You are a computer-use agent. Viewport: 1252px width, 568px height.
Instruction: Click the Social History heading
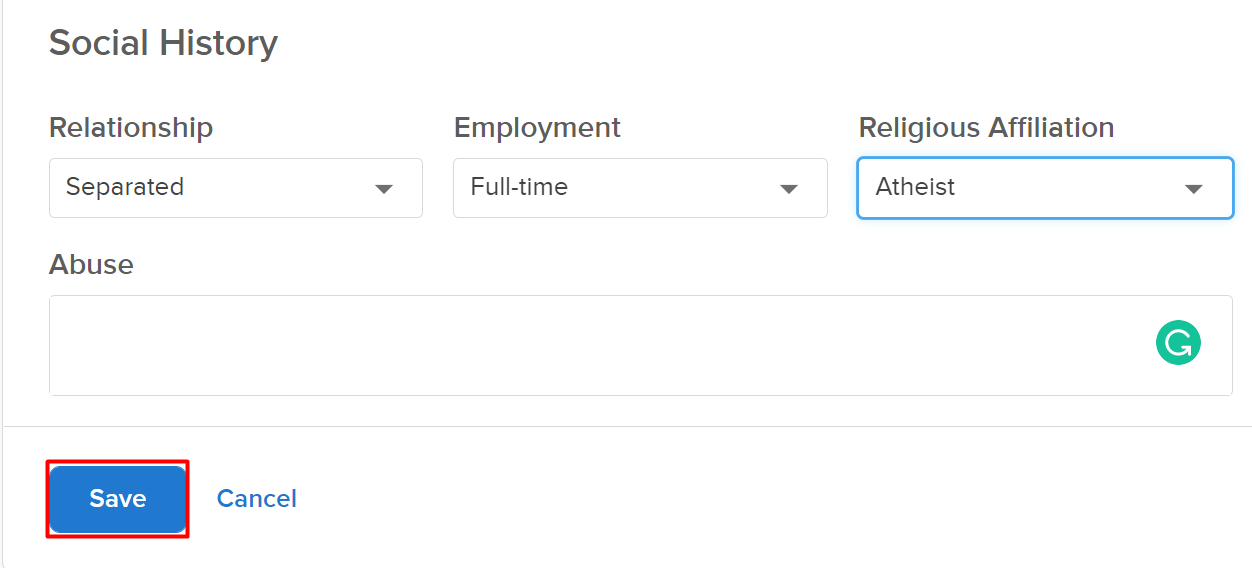point(163,43)
